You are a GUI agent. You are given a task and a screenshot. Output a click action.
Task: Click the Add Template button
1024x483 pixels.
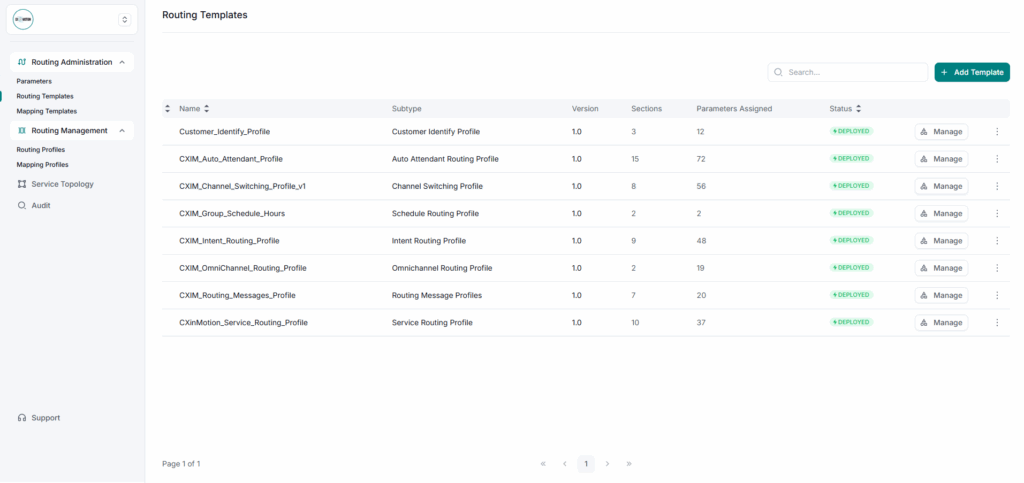click(x=971, y=72)
